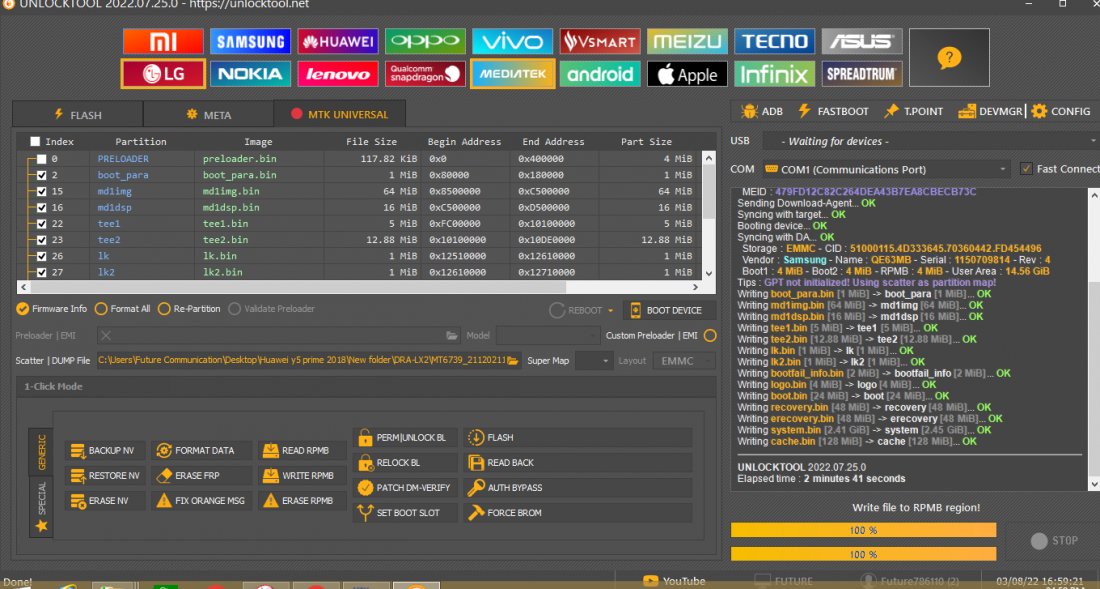Open the T.POINT test point viewer
Screen dimensions: 1100x589
pyautogui.click(x=913, y=111)
